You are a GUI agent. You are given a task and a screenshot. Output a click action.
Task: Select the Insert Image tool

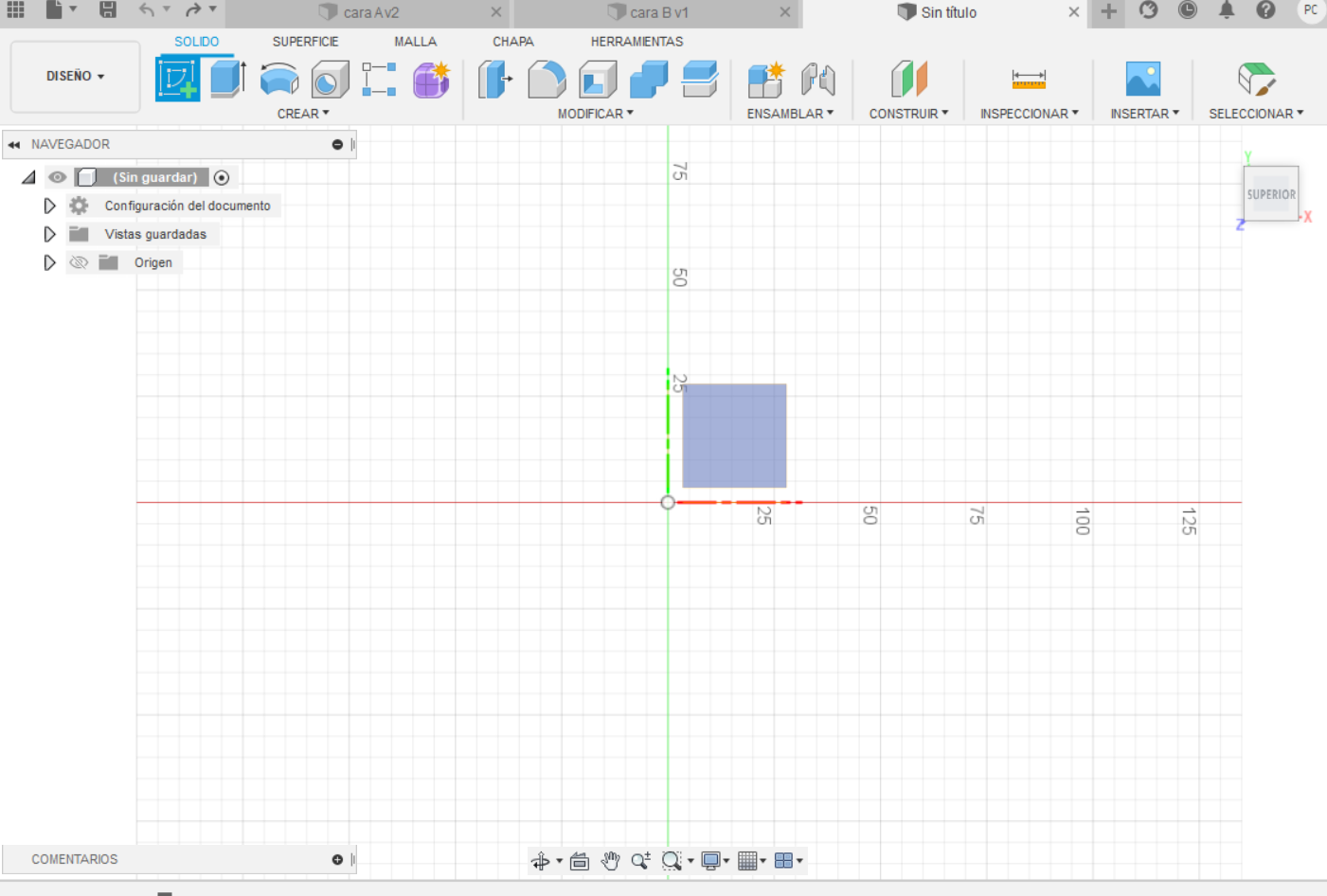coord(1143,80)
